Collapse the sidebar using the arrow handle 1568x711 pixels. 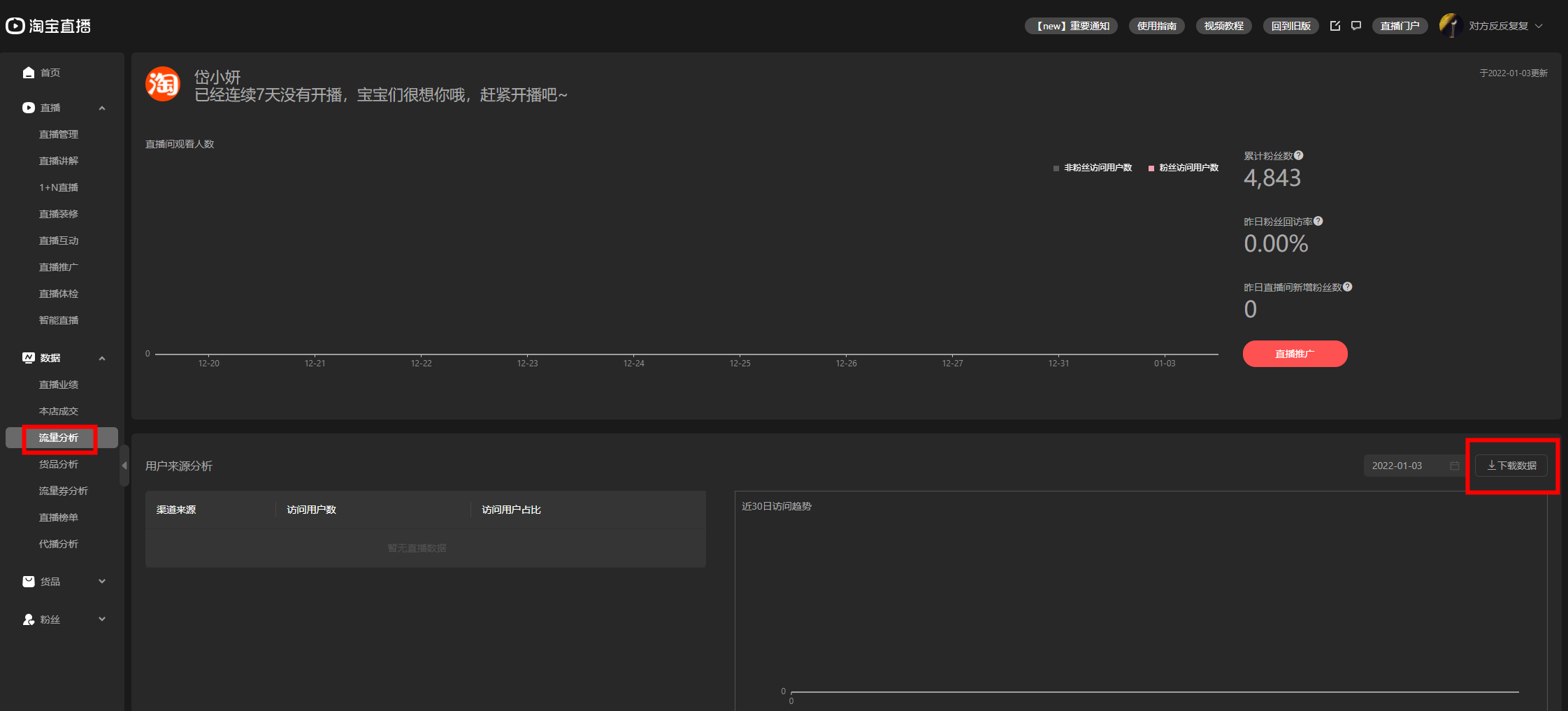point(124,466)
